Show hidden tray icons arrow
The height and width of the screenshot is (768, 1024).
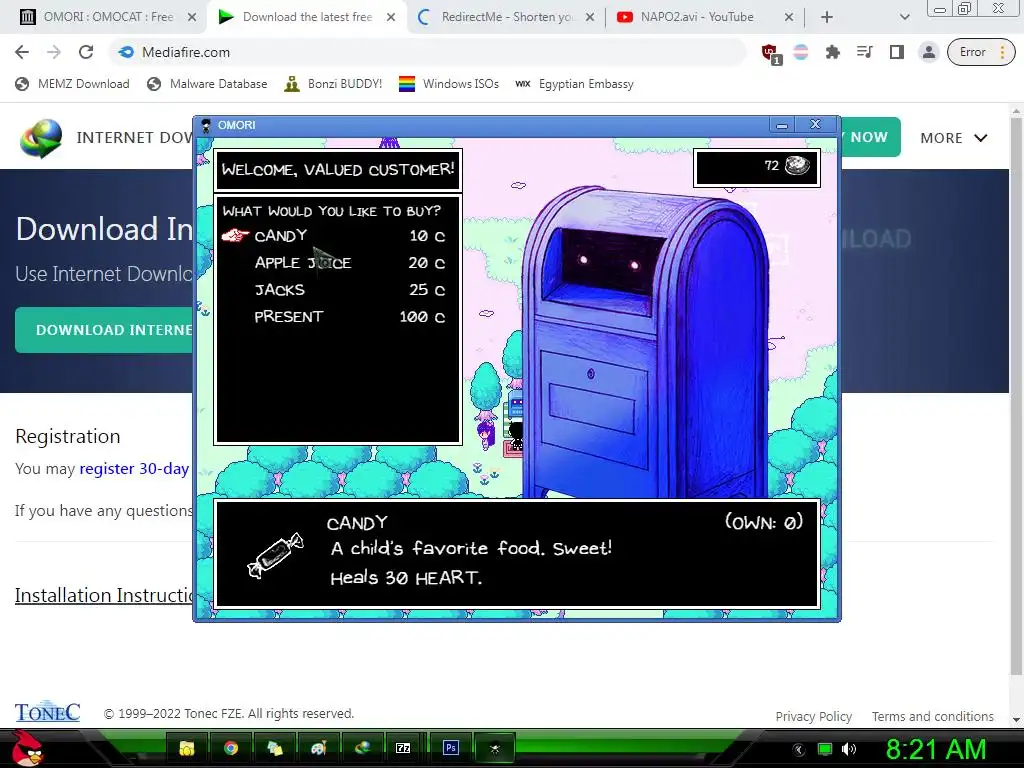(x=799, y=750)
